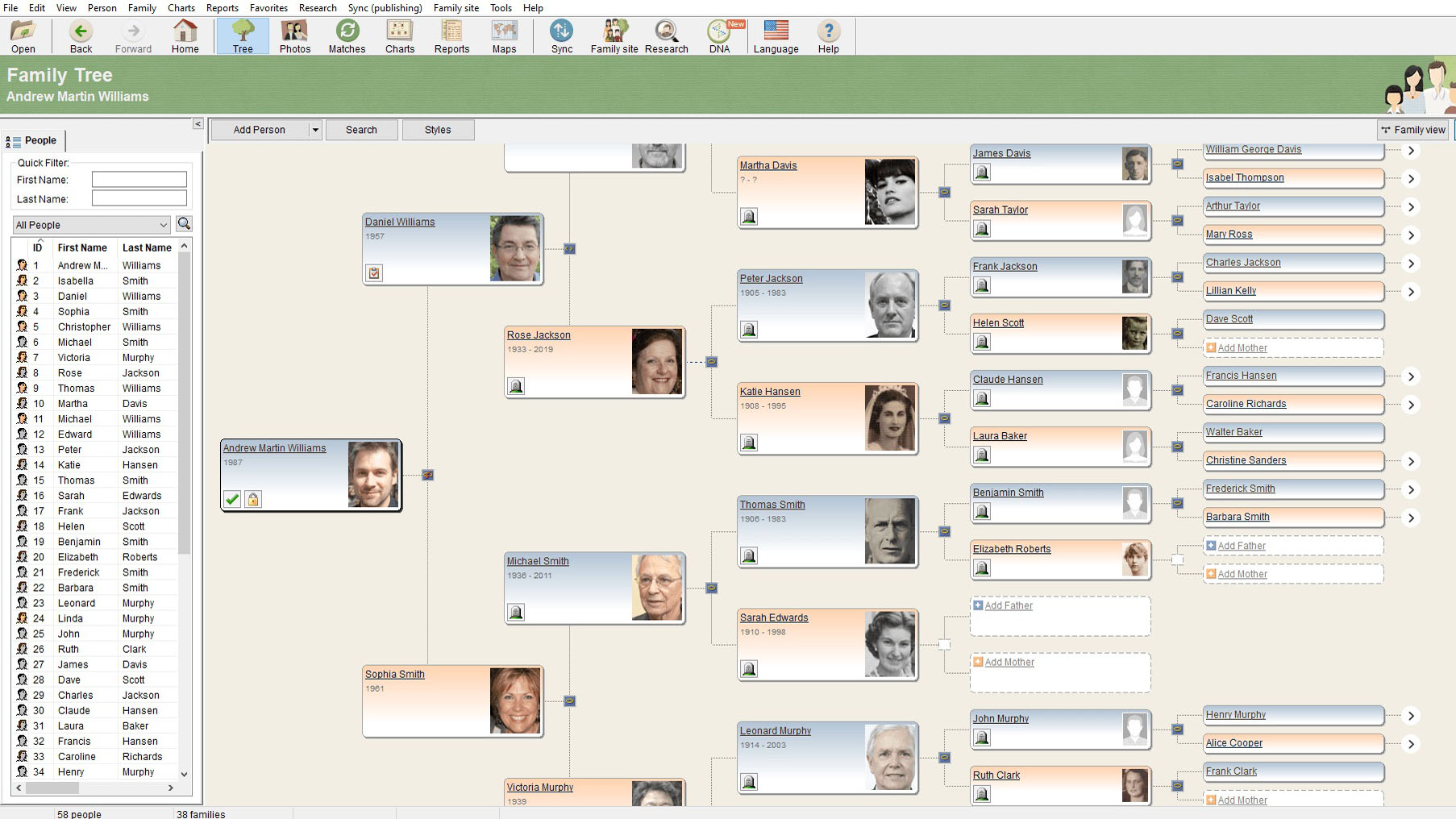Click the marriage ring icon between Daniel and Rose

pyautogui.click(x=570, y=249)
